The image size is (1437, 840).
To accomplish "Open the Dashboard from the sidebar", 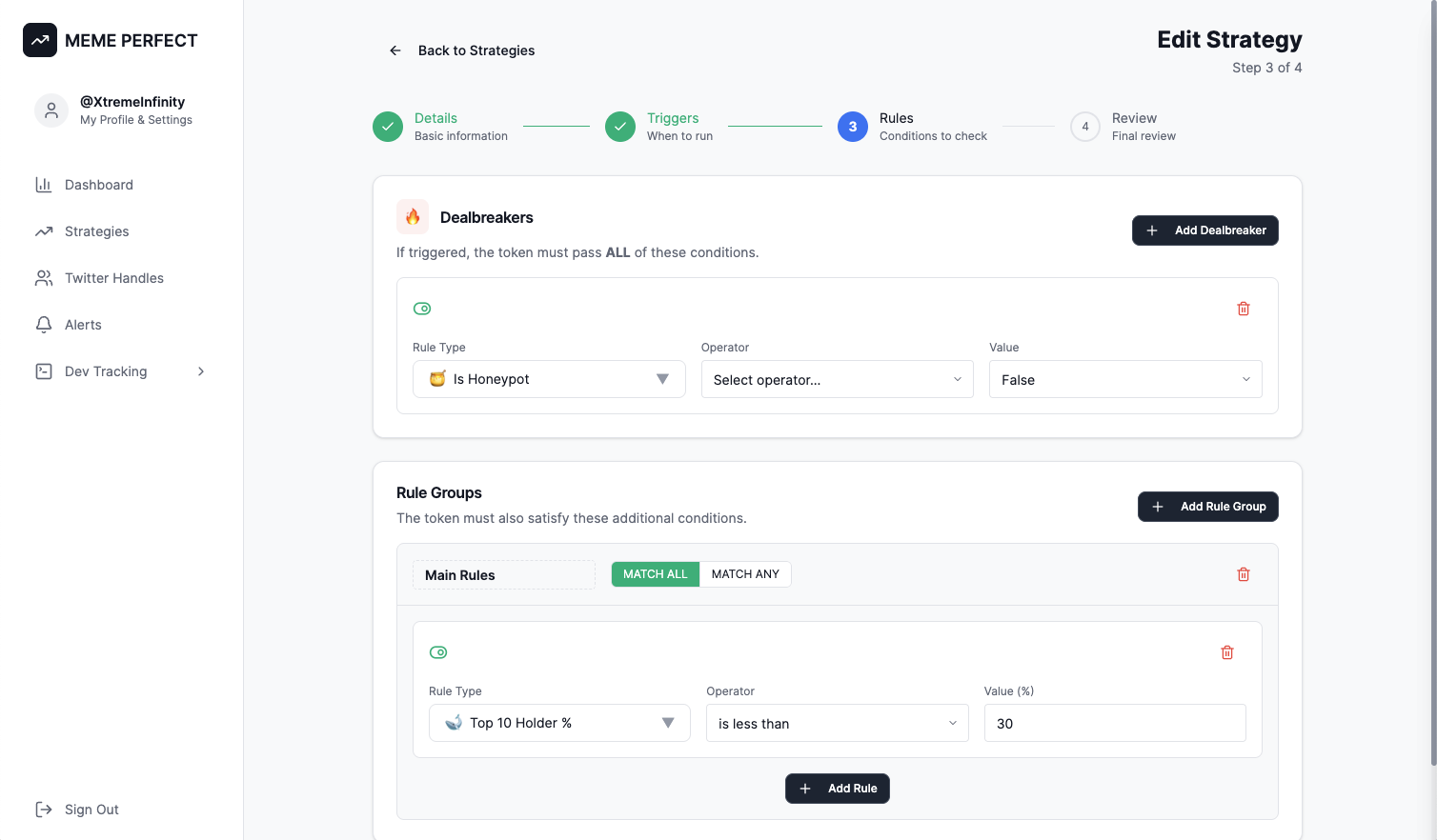I will (43, 185).
